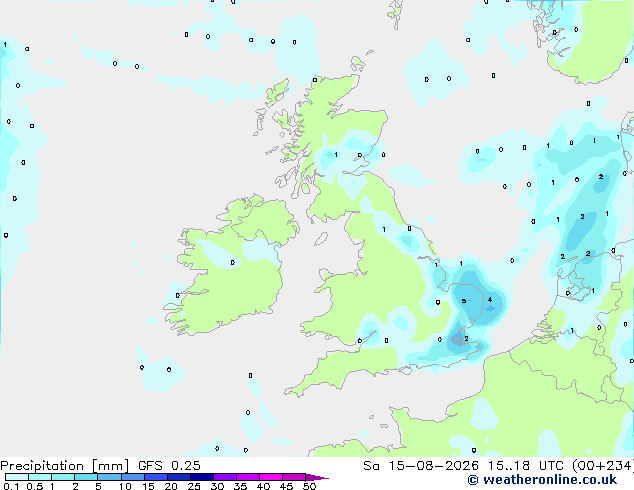Screen dimensions: 634x490
Task: Click the 0.5–1 mm legend color swatch
Action: (x=40, y=477)
